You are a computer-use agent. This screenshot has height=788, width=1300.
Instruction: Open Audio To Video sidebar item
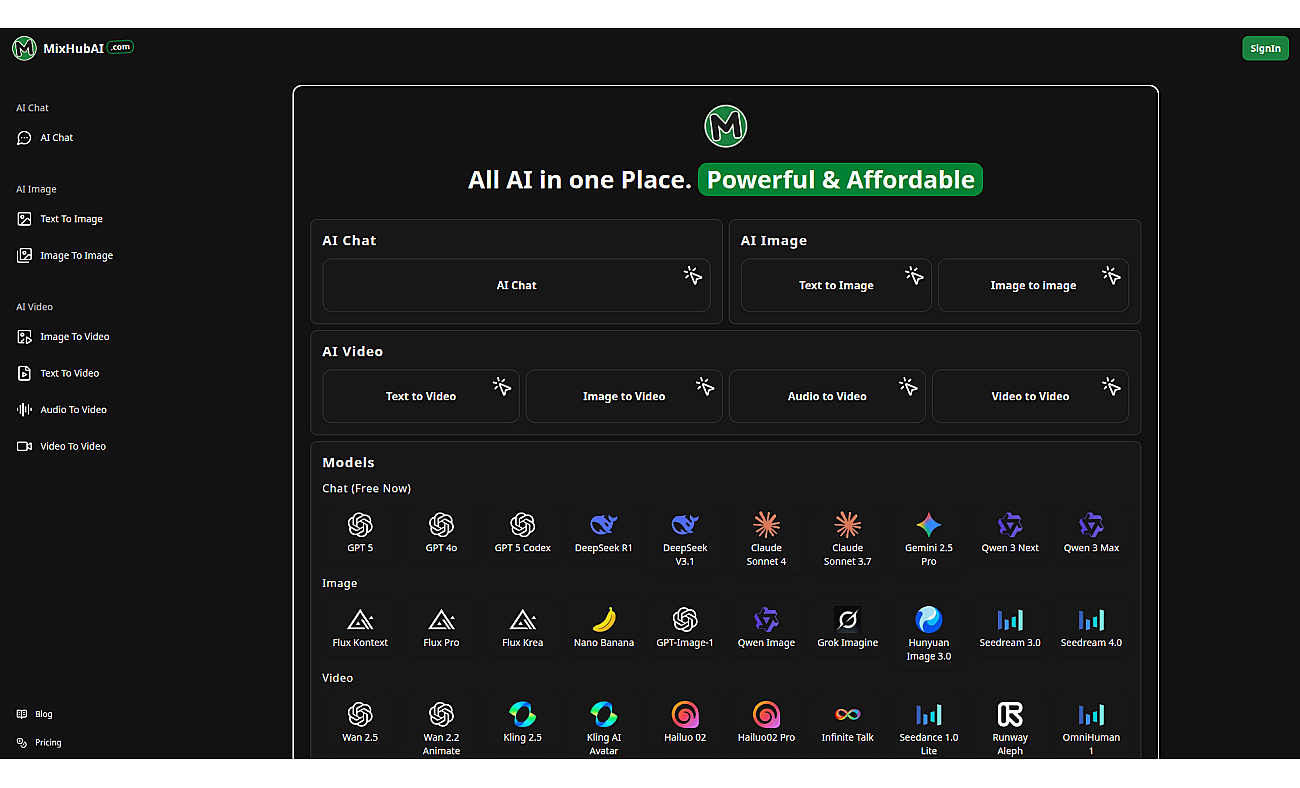click(72, 410)
